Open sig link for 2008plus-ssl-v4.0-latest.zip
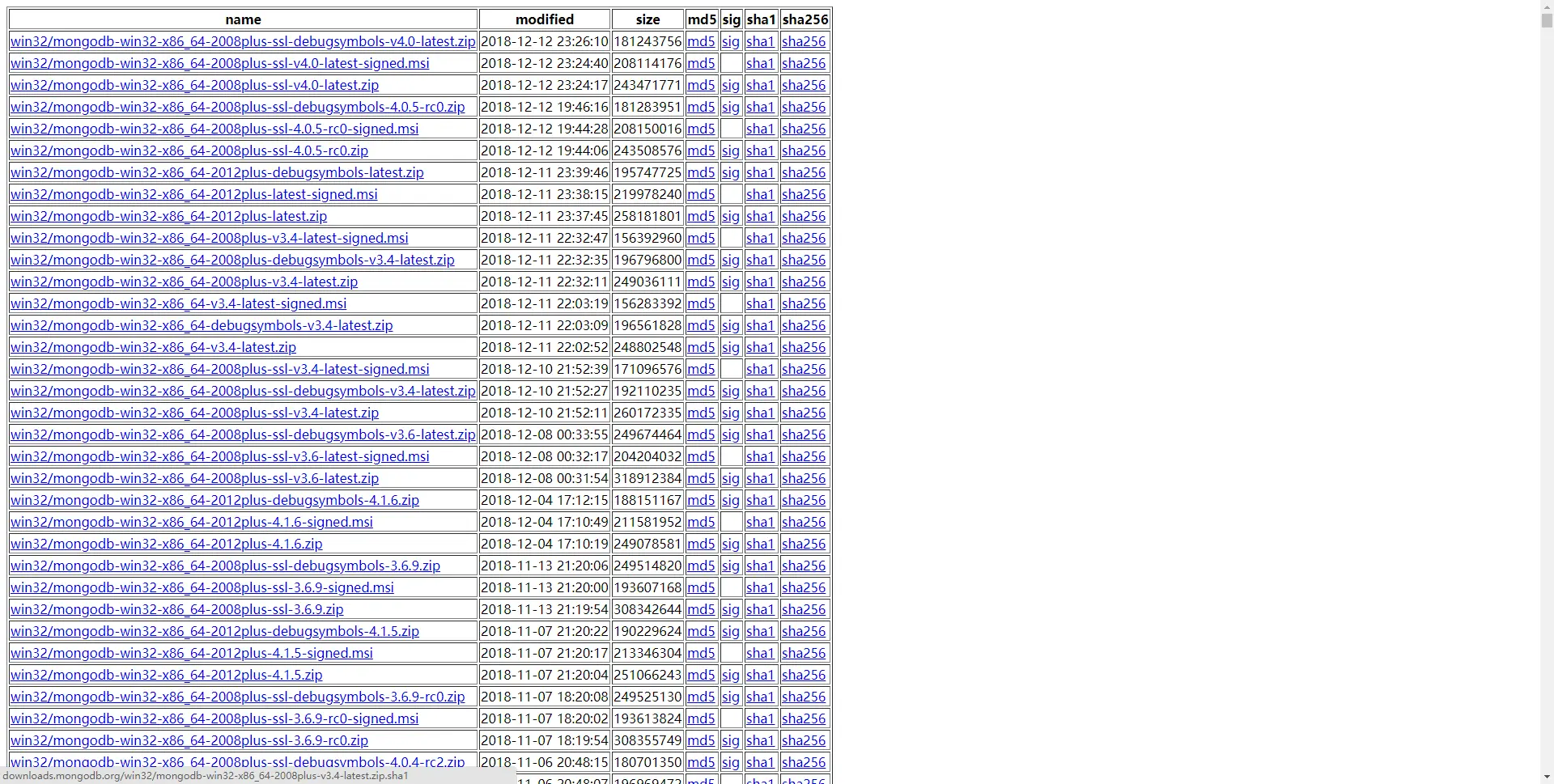 point(731,85)
